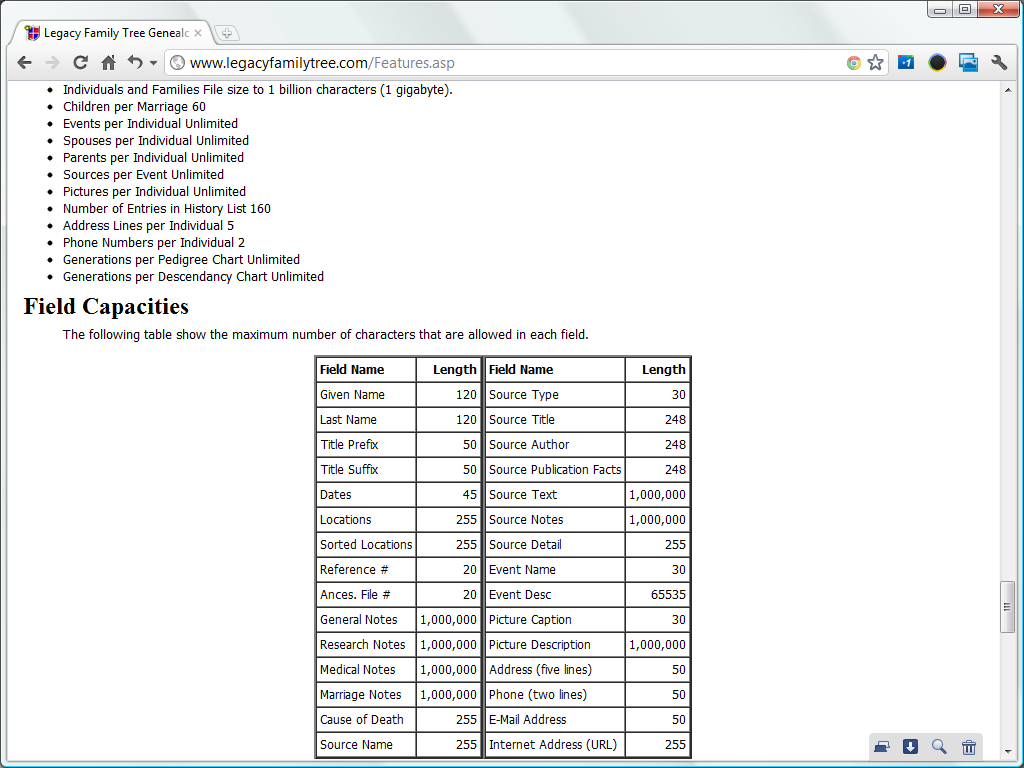Close the Legacy Family Tree tab
Viewport: 1024px width, 768px height.
click(198, 33)
